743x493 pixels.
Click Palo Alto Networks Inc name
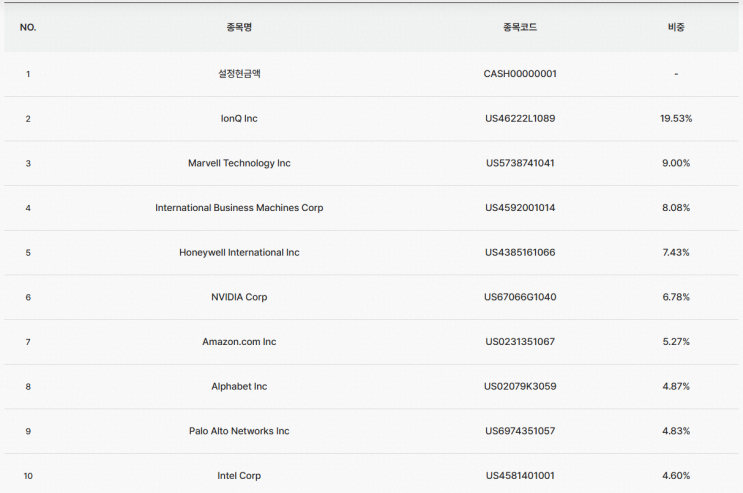(x=239, y=431)
